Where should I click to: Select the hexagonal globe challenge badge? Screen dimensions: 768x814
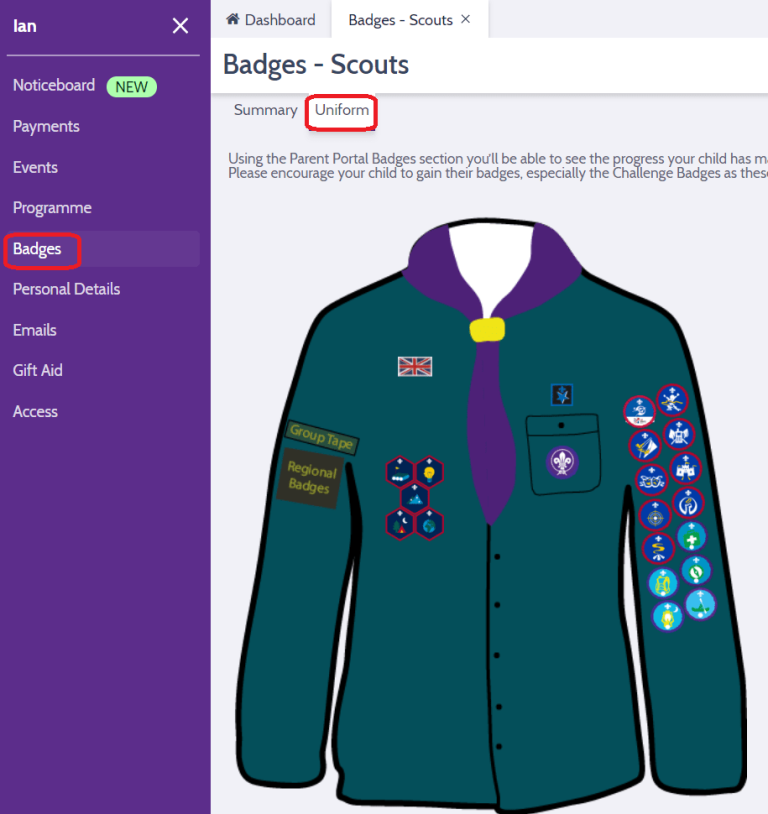429,524
